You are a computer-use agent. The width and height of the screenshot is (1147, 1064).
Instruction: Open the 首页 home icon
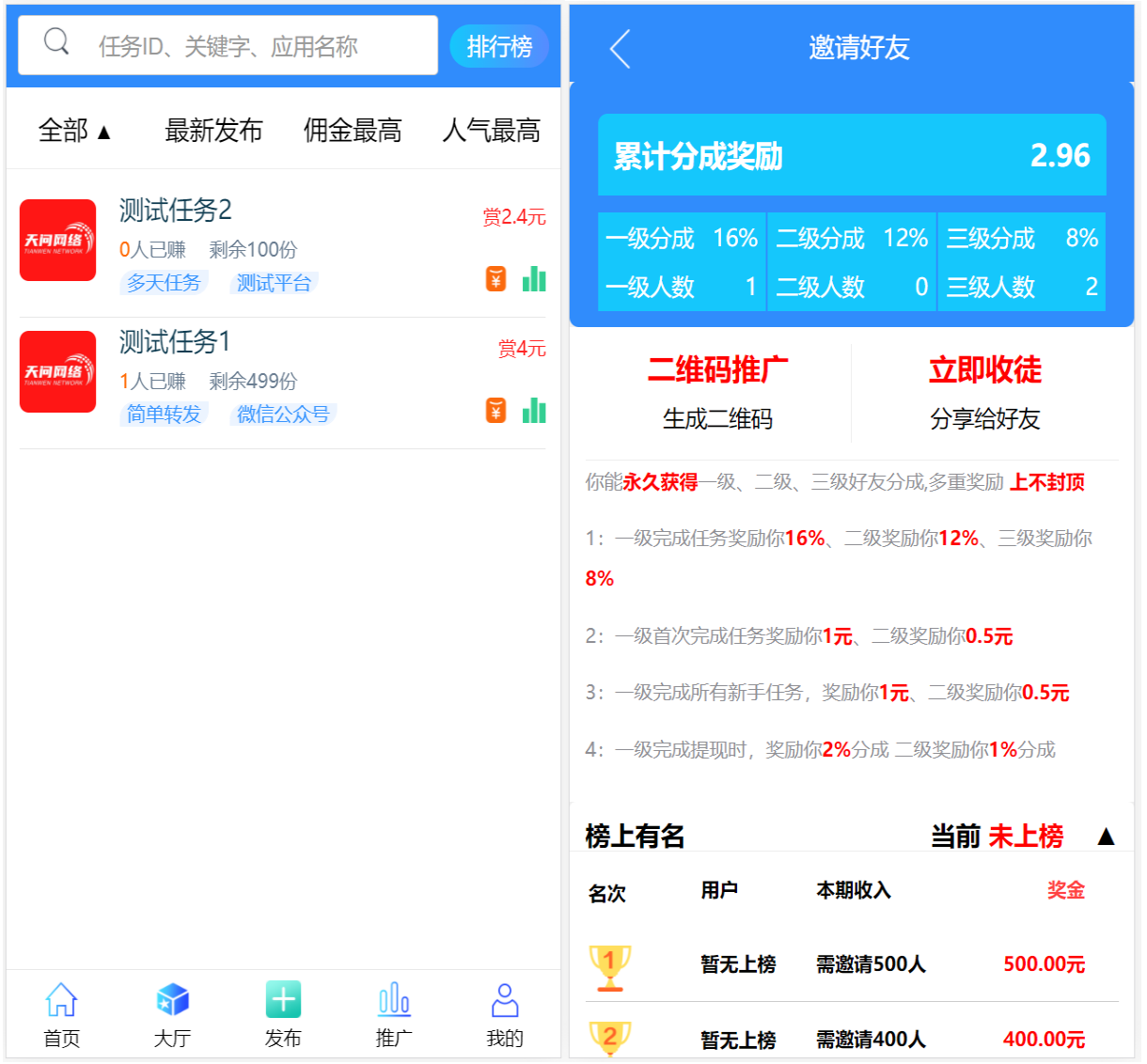click(x=61, y=1001)
